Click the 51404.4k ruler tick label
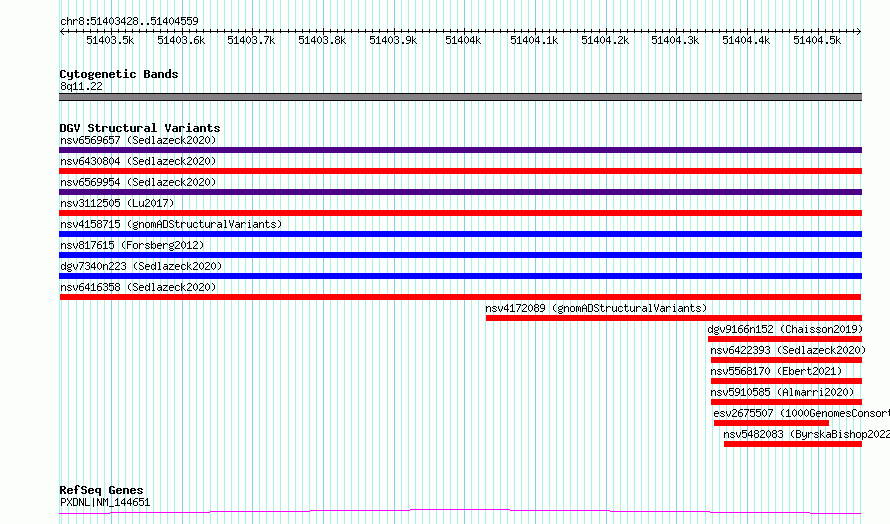The height and width of the screenshot is (524, 890). [x=746, y=40]
